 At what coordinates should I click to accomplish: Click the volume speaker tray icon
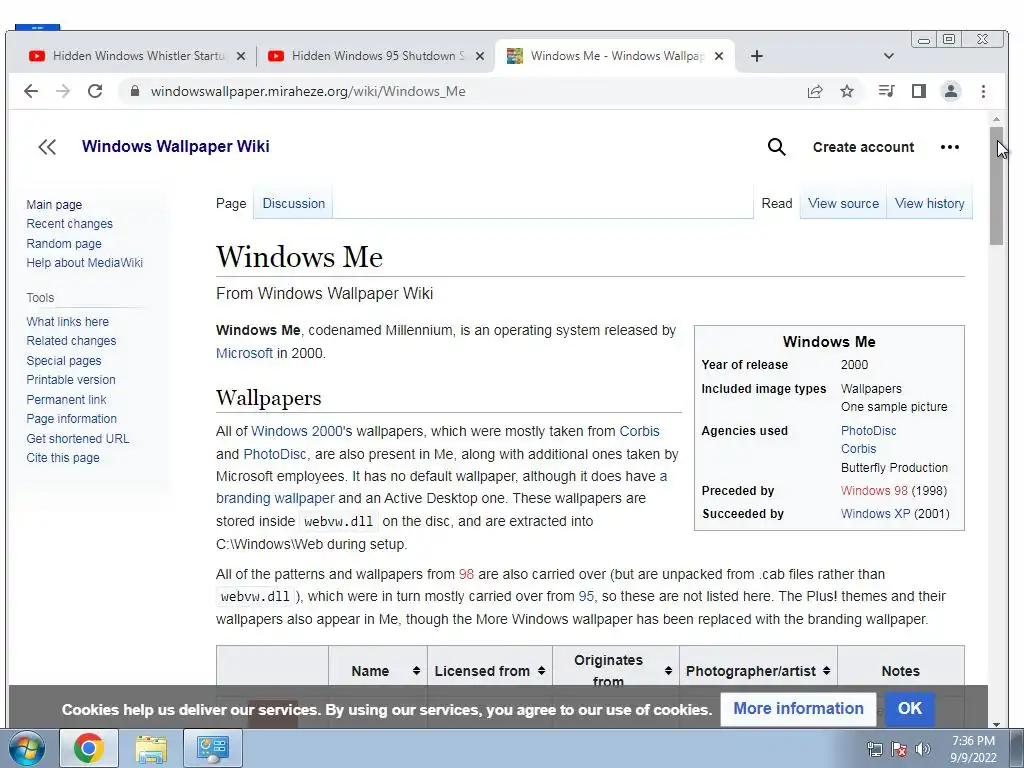[x=923, y=749]
